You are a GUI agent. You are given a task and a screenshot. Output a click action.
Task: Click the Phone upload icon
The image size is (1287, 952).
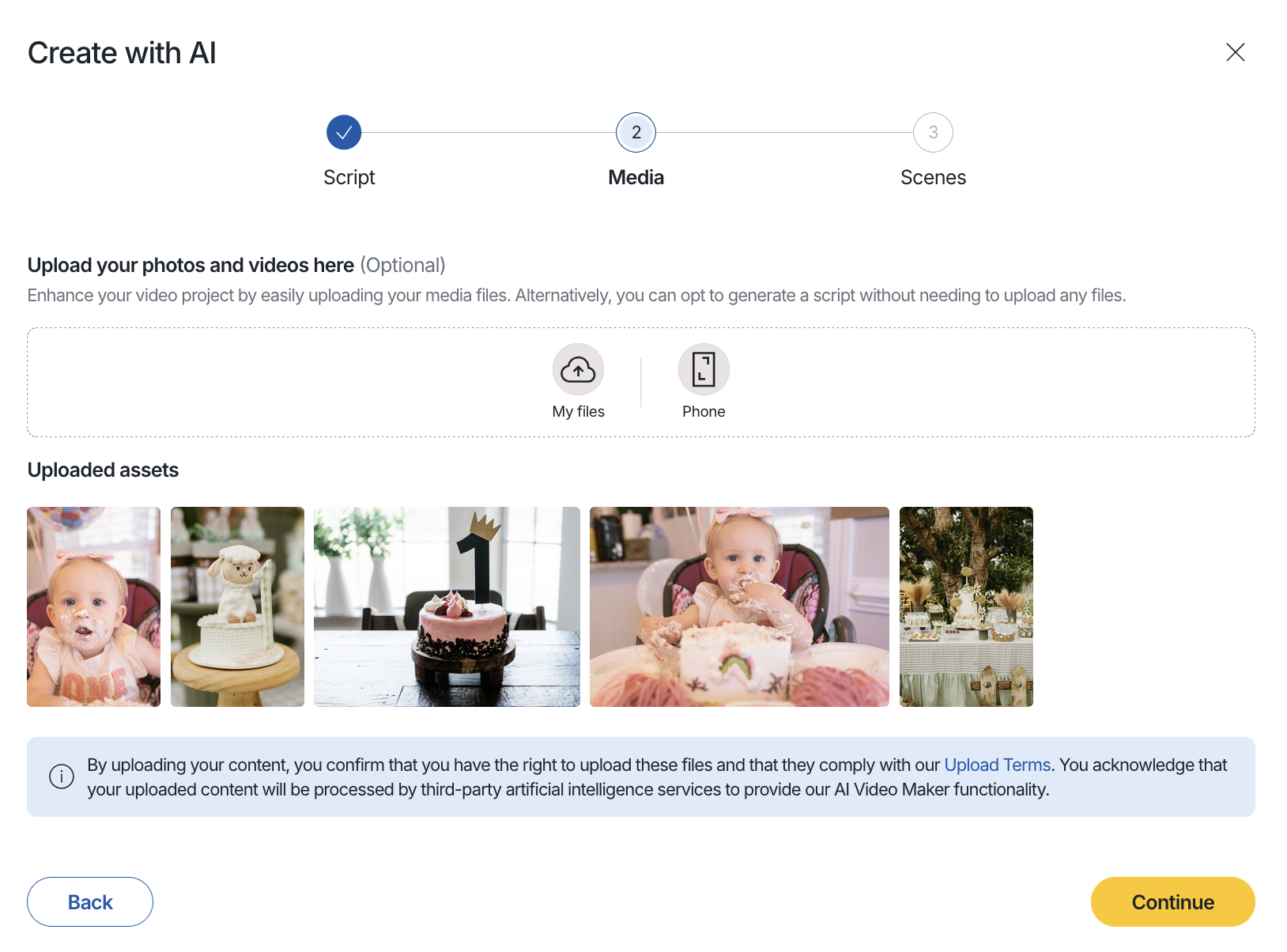[x=704, y=369]
